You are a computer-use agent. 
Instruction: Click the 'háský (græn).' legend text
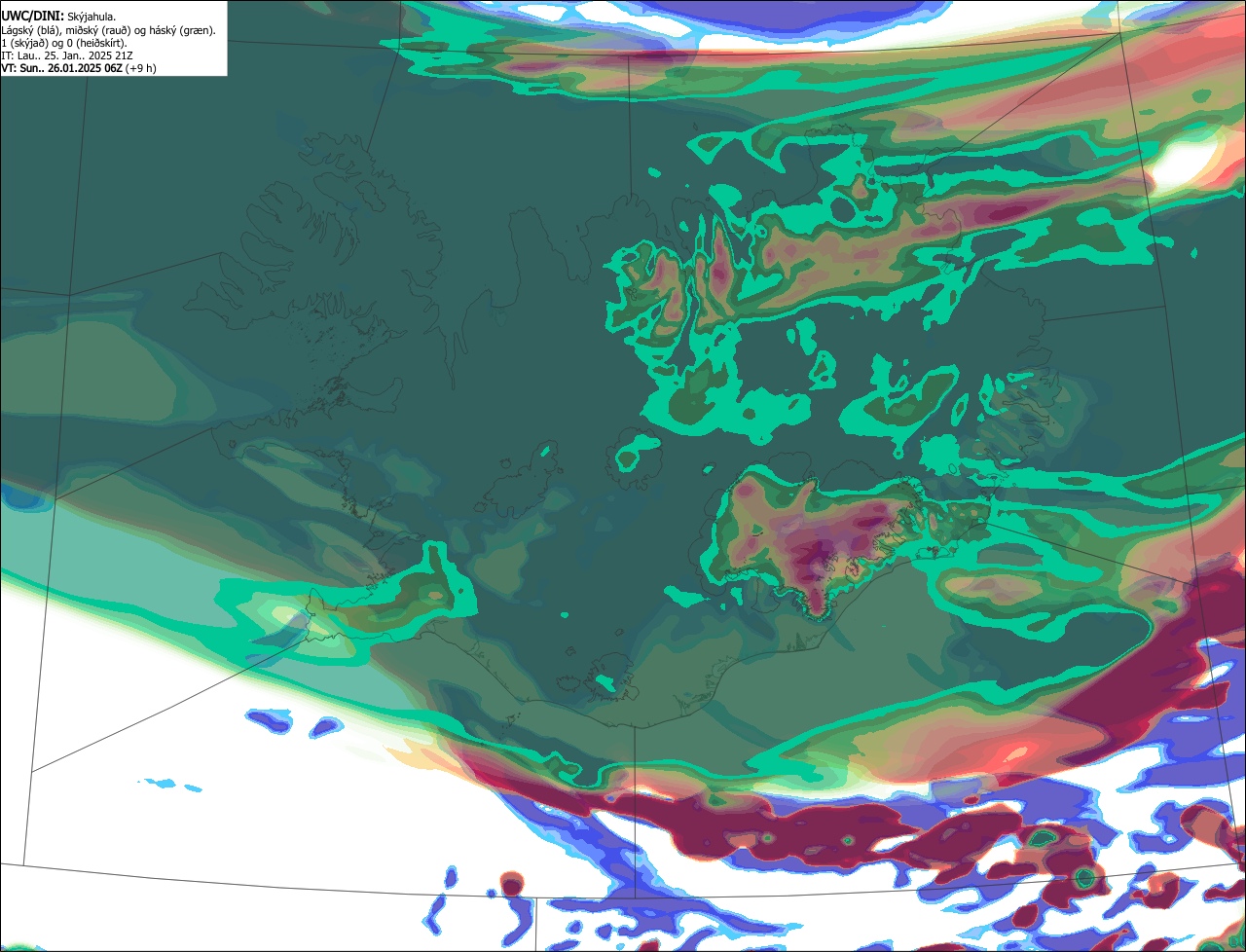pos(183,31)
